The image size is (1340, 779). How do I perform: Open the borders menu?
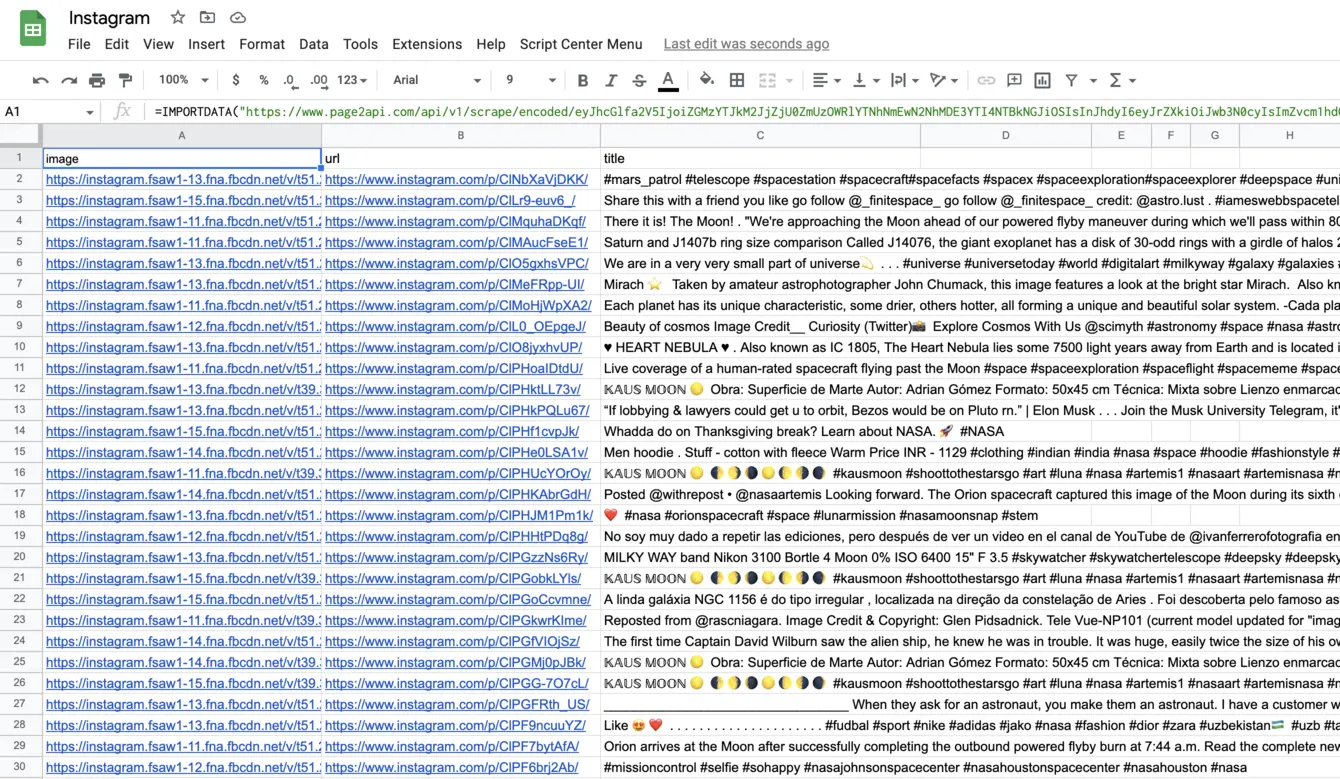pyautogui.click(x=737, y=80)
